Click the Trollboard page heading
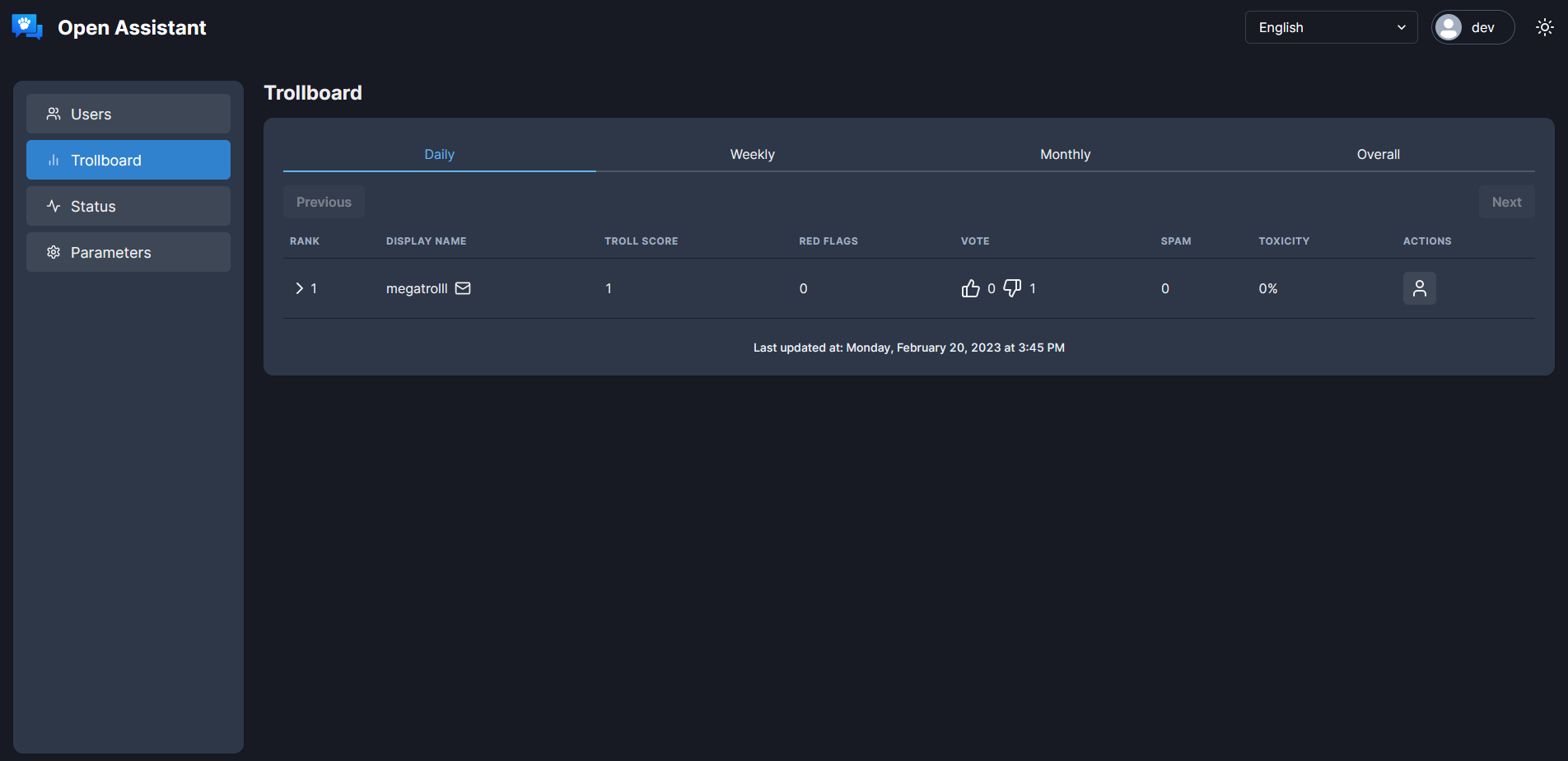 [x=313, y=93]
